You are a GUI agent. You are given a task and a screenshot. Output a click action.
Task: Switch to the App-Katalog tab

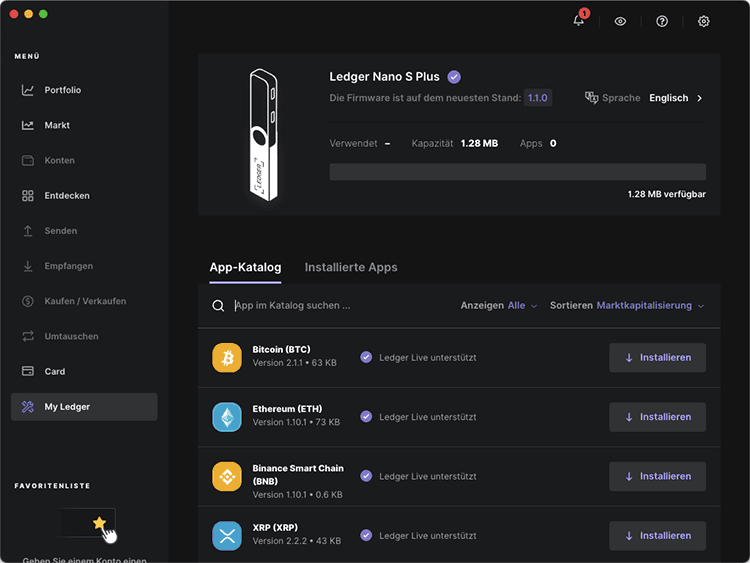tap(245, 267)
